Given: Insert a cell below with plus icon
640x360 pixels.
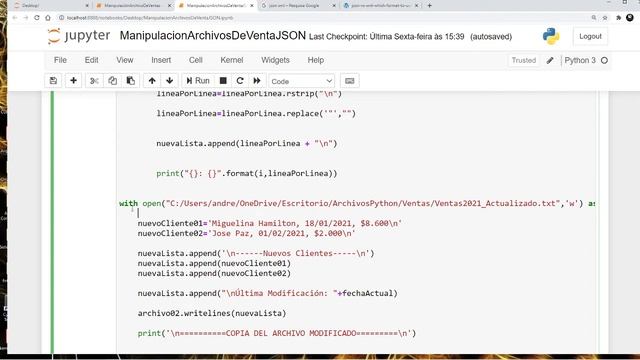Looking at the screenshot, I should point(73,81).
